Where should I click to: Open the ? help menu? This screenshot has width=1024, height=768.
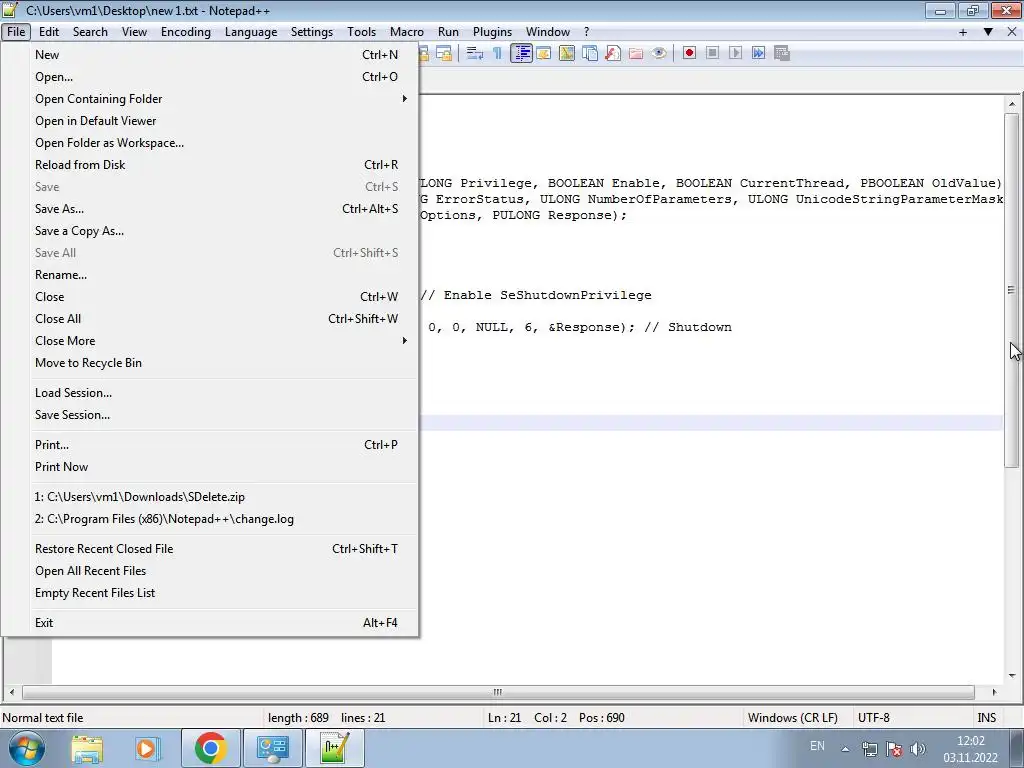coord(586,32)
